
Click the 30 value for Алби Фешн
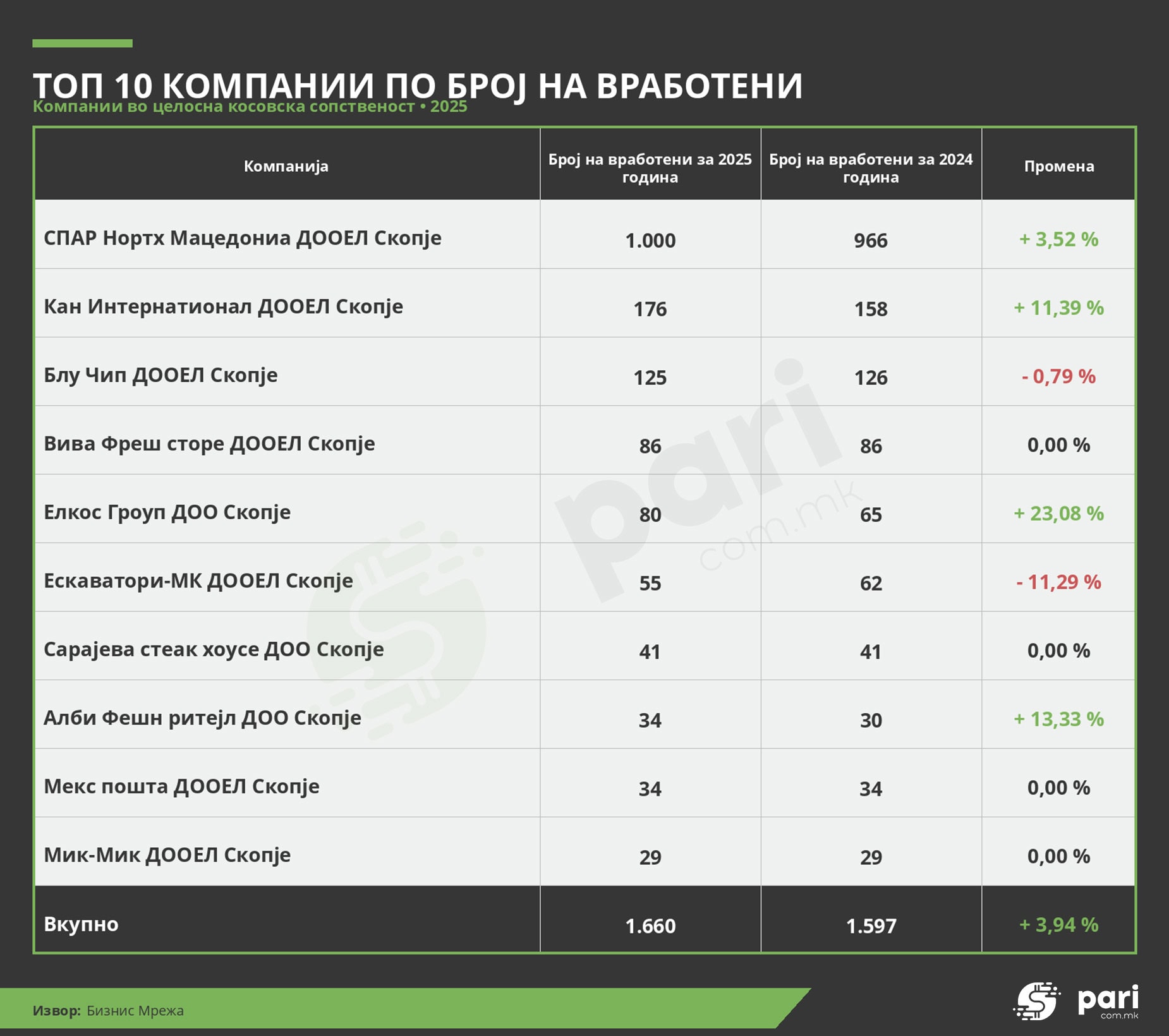pos(871,720)
